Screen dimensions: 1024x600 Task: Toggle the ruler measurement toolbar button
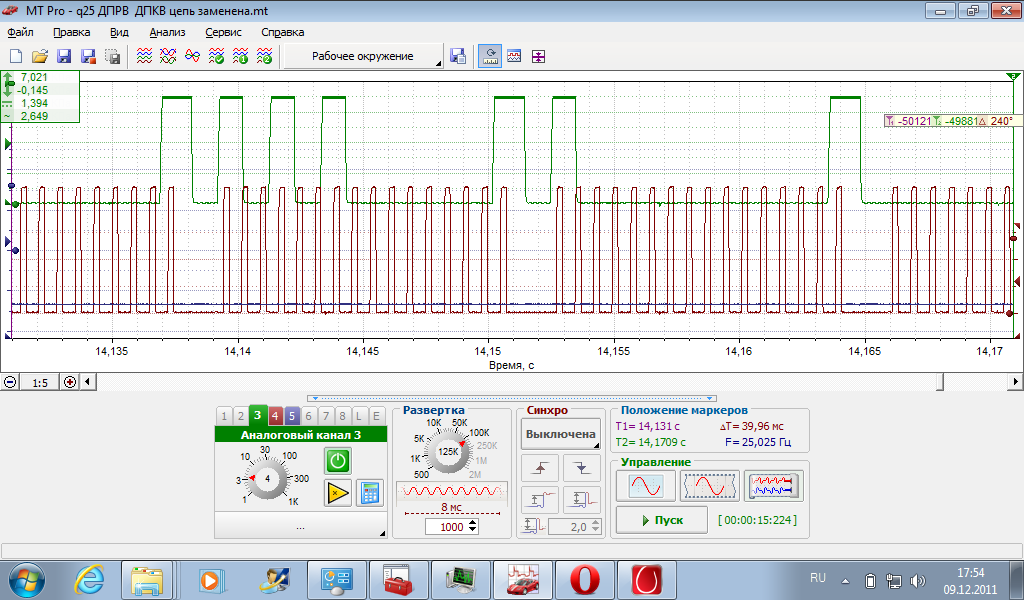coord(490,57)
